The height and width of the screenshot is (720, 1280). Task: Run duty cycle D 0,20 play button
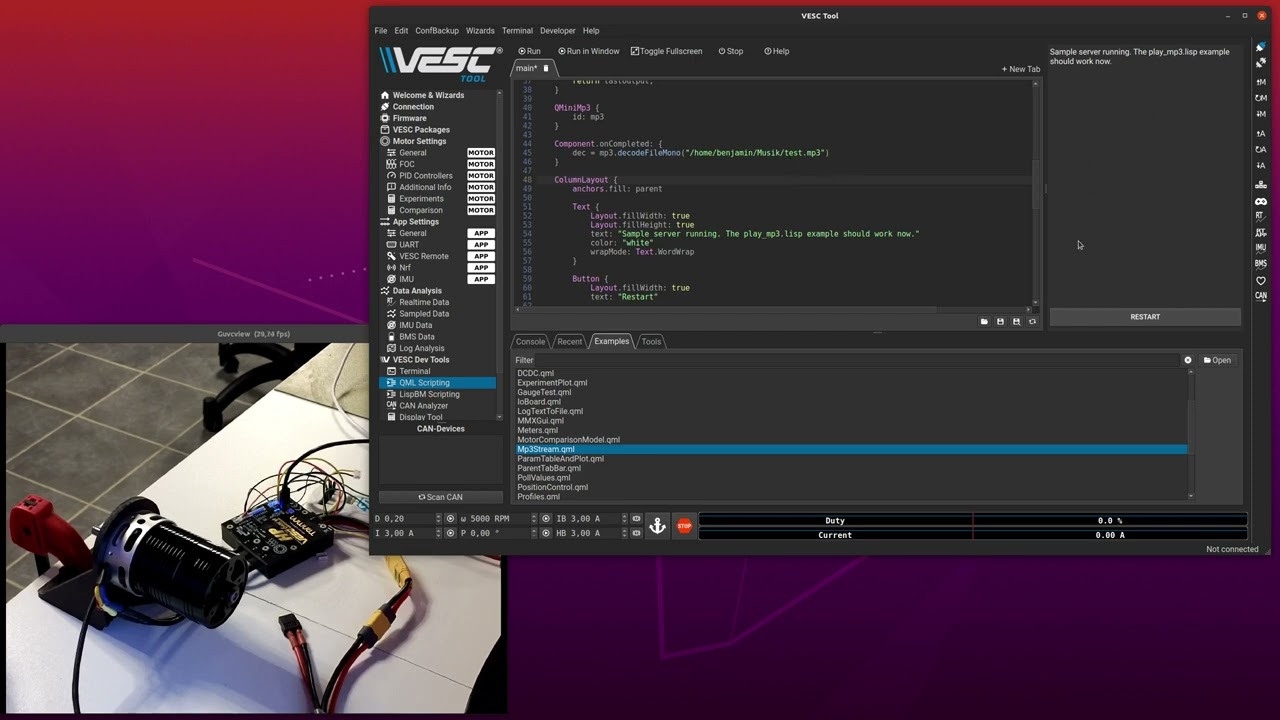tap(450, 519)
